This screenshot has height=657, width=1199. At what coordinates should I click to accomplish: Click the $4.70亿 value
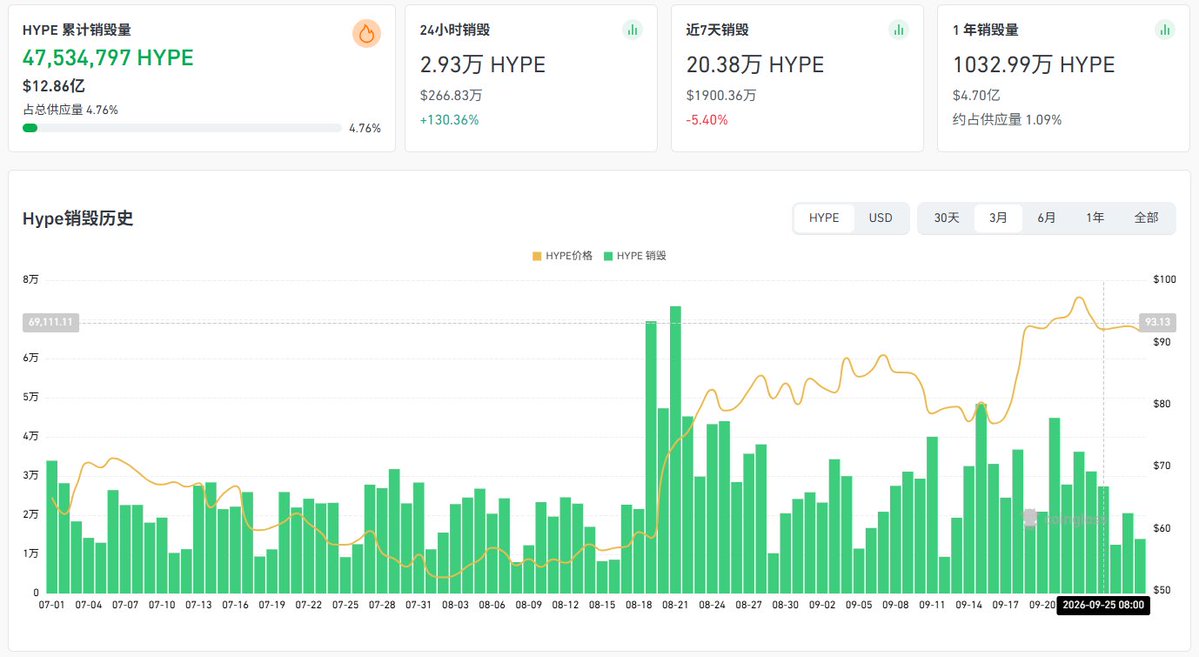(976, 95)
